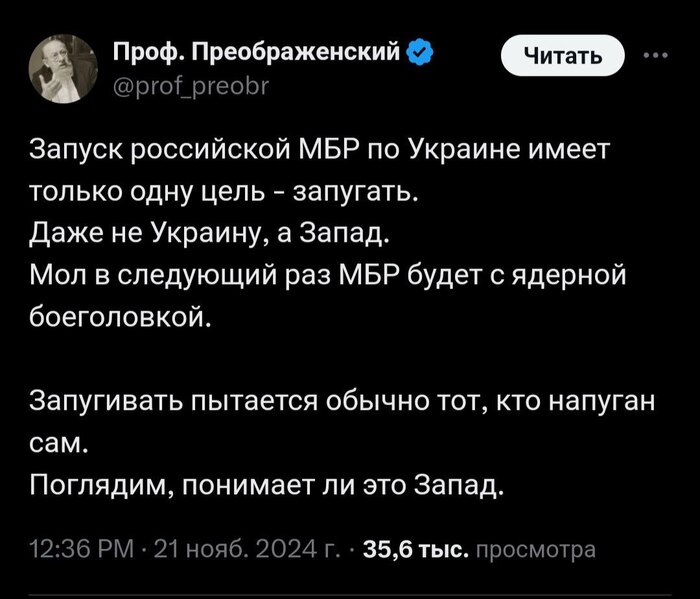Click the просмотра views label
This screenshot has width=700, height=599.
[537, 548]
